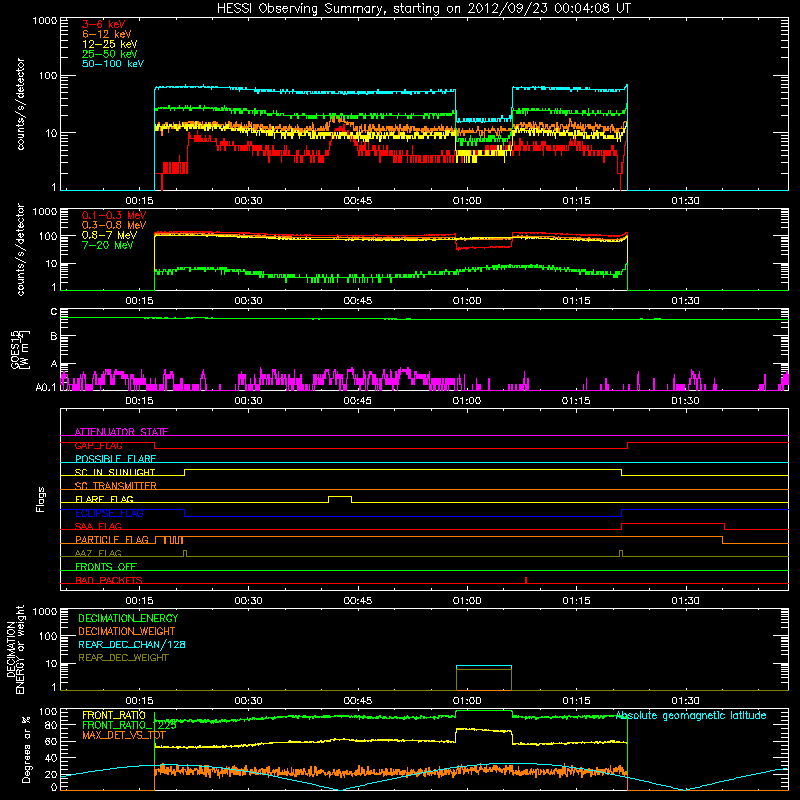Click the MAX_DET_VS_TOT legend label
This screenshot has height=800, width=800.
tap(124, 735)
